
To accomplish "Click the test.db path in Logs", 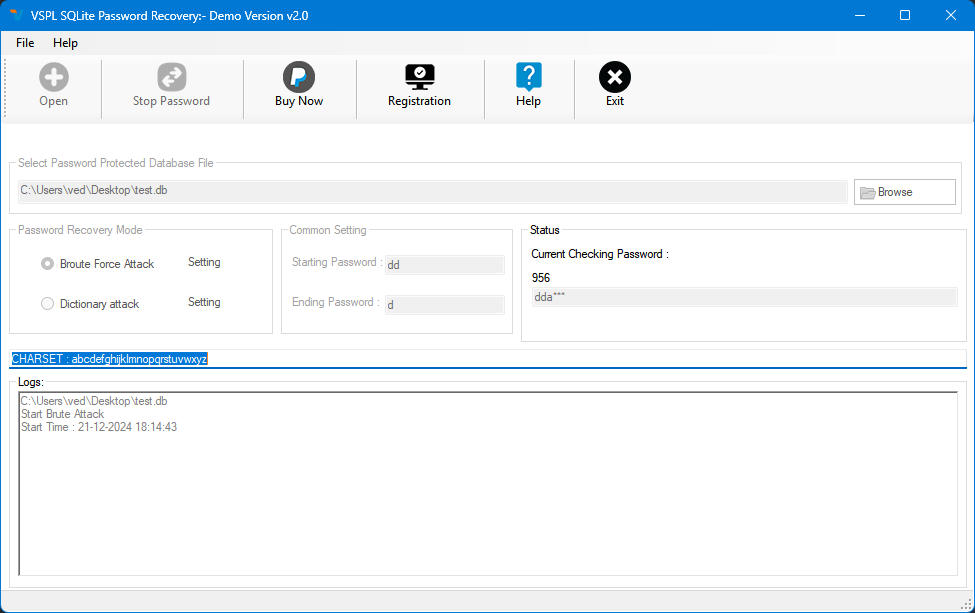I will 94,401.
